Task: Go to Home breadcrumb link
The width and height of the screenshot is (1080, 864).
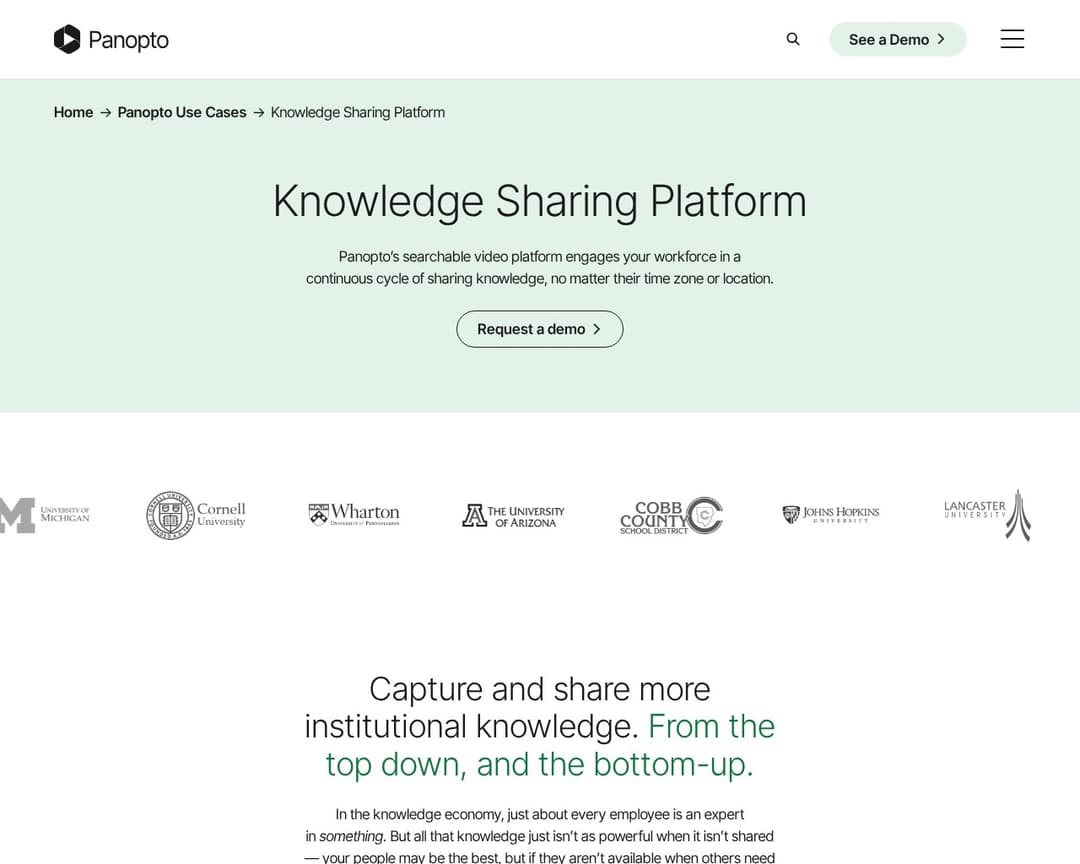Action: coord(73,112)
